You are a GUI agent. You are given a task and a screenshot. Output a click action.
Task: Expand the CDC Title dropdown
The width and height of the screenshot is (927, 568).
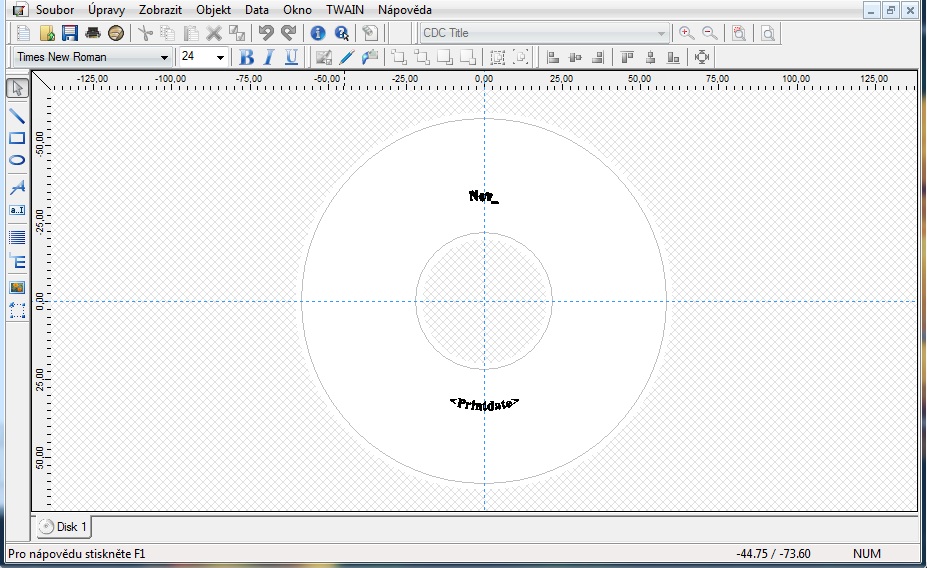[661, 33]
